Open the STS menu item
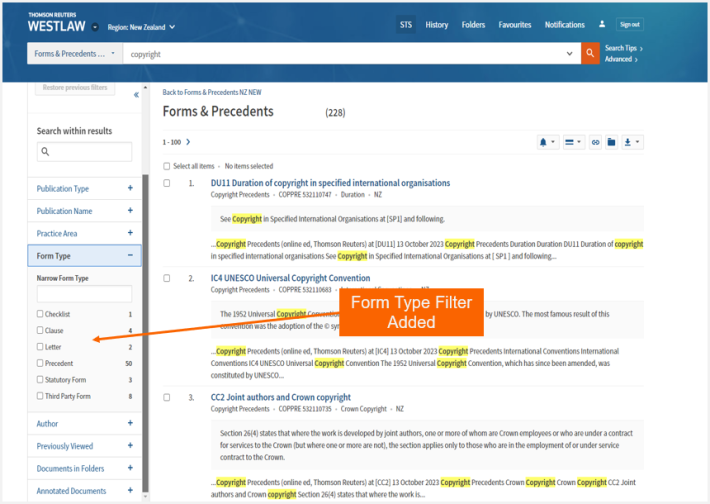710x504 pixels. 406,24
